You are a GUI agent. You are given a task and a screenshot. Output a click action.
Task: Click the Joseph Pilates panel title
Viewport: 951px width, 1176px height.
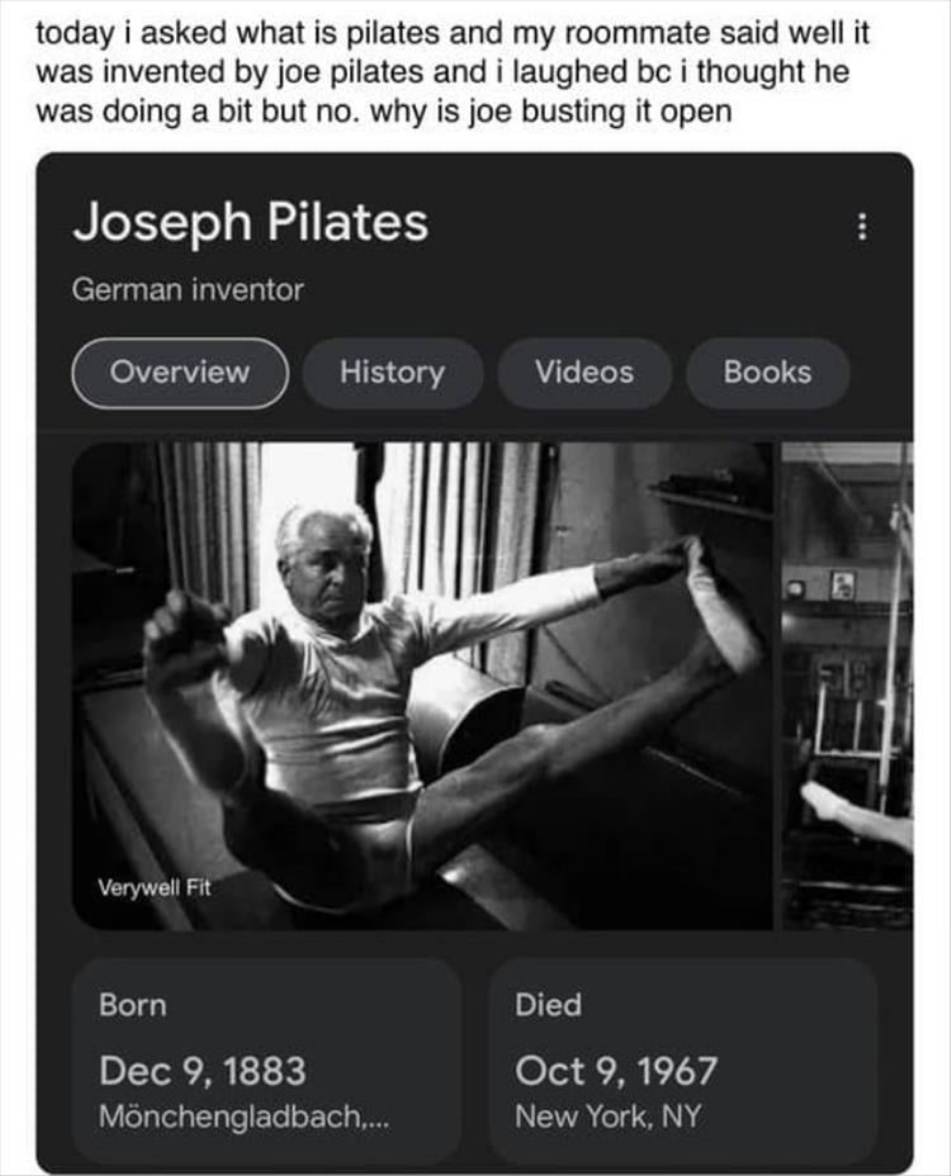250,223
